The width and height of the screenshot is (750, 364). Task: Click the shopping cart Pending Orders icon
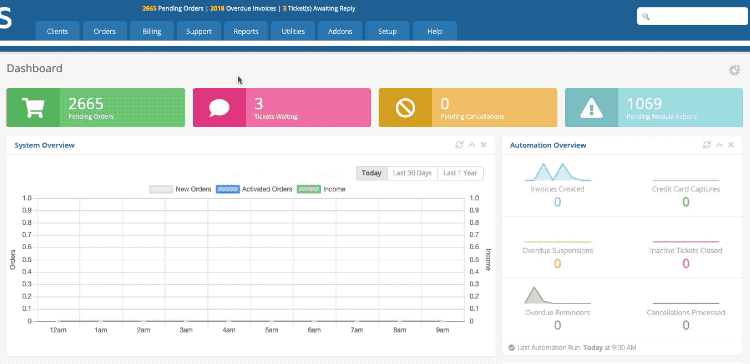pyautogui.click(x=33, y=108)
